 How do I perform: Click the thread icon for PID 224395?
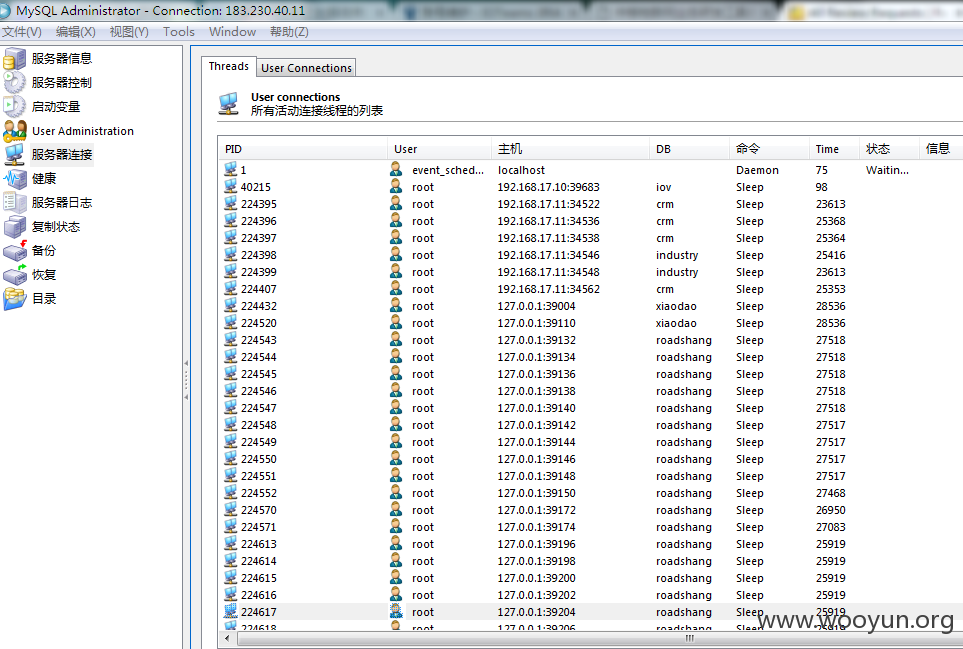pos(230,204)
